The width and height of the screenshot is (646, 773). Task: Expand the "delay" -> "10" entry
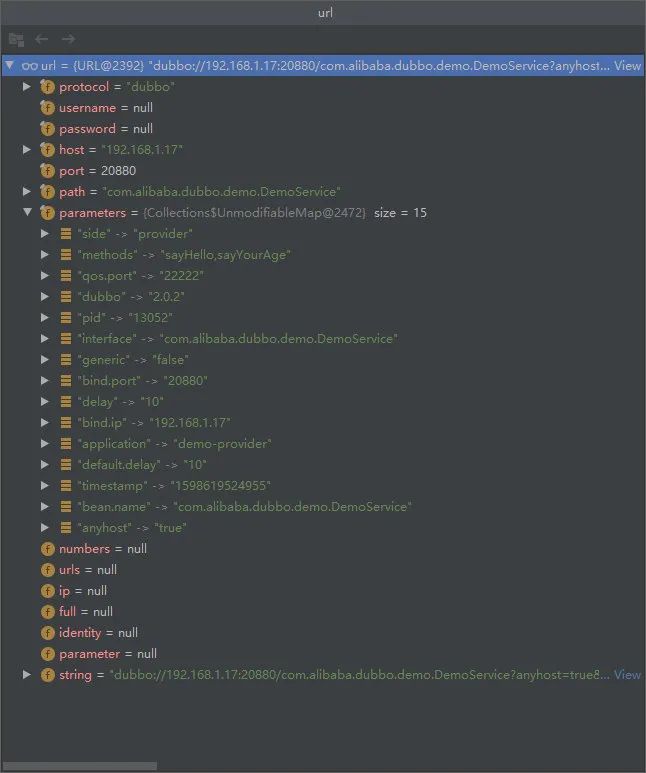pos(45,402)
